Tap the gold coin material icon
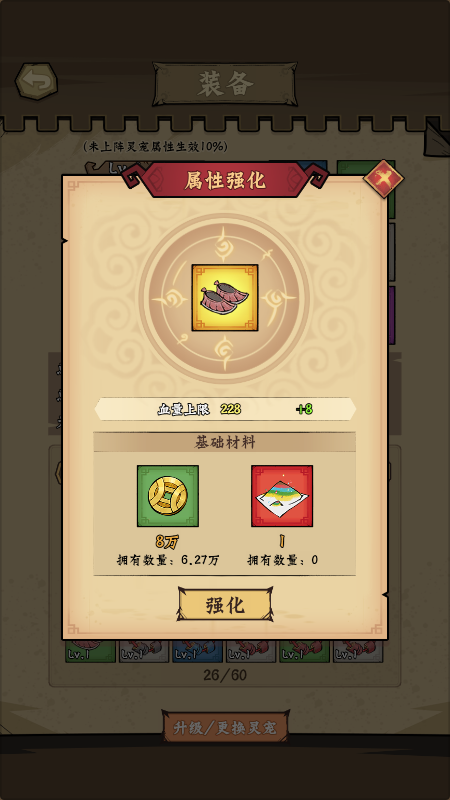 168,495
